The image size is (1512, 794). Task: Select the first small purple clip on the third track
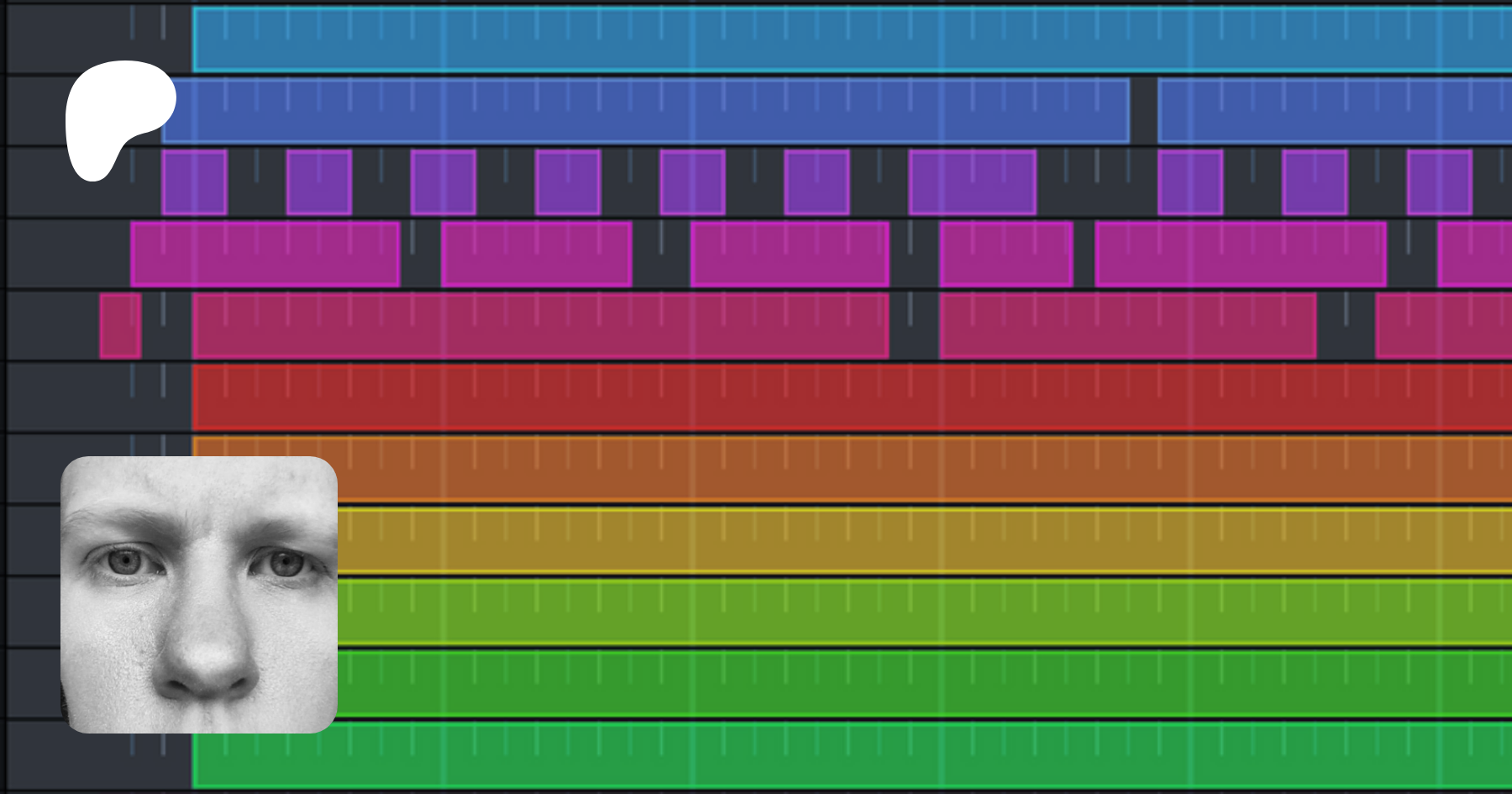[x=194, y=182]
